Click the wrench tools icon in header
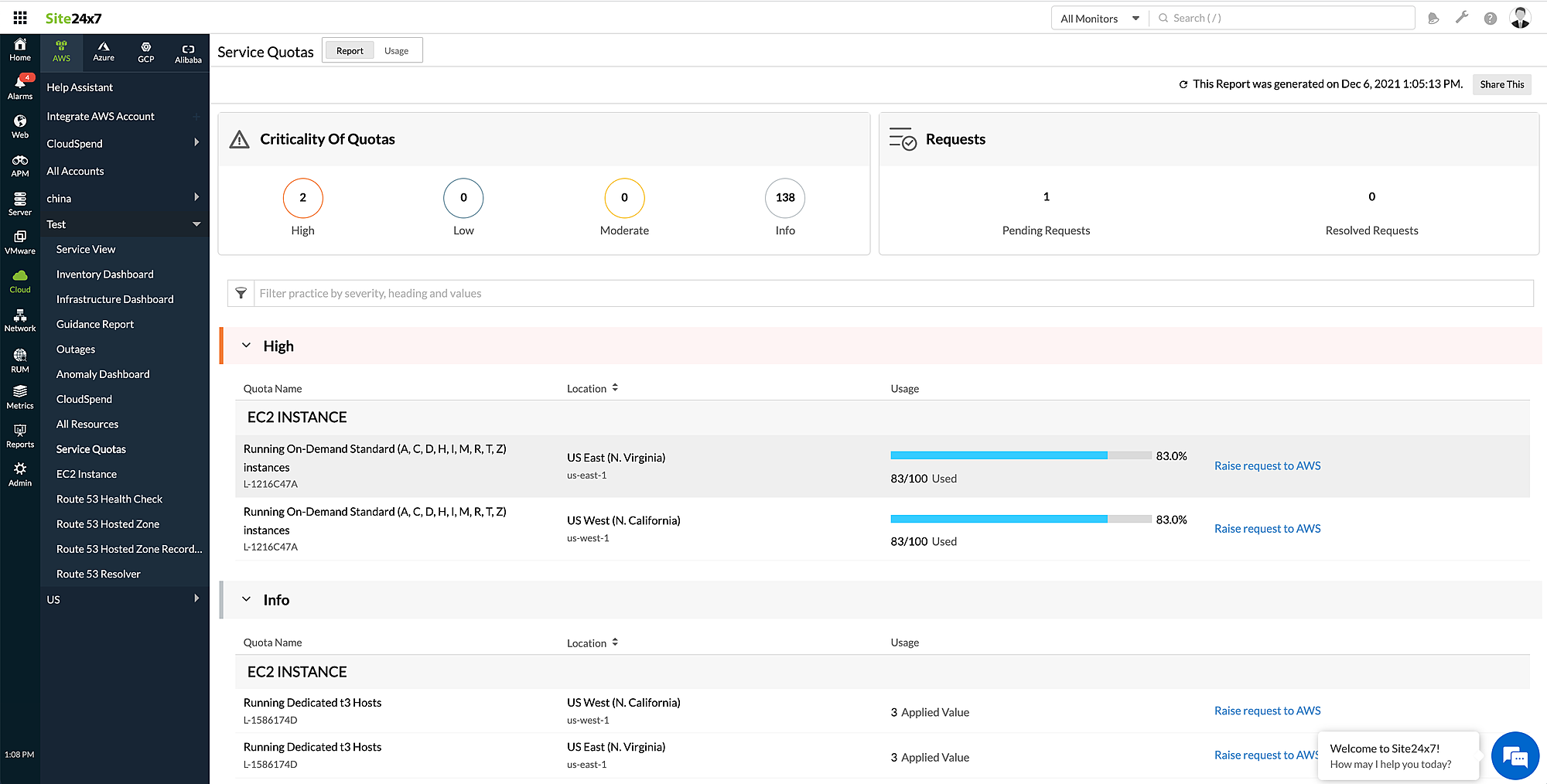 1462,17
